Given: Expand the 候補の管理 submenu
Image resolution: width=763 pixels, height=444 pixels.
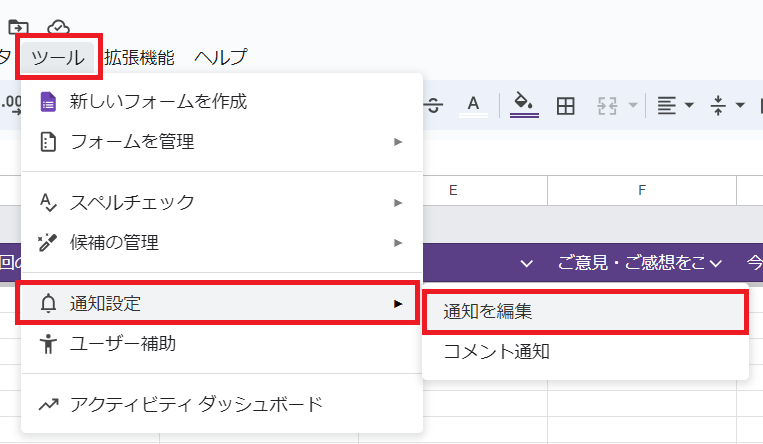Looking at the screenshot, I should click(220, 242).
